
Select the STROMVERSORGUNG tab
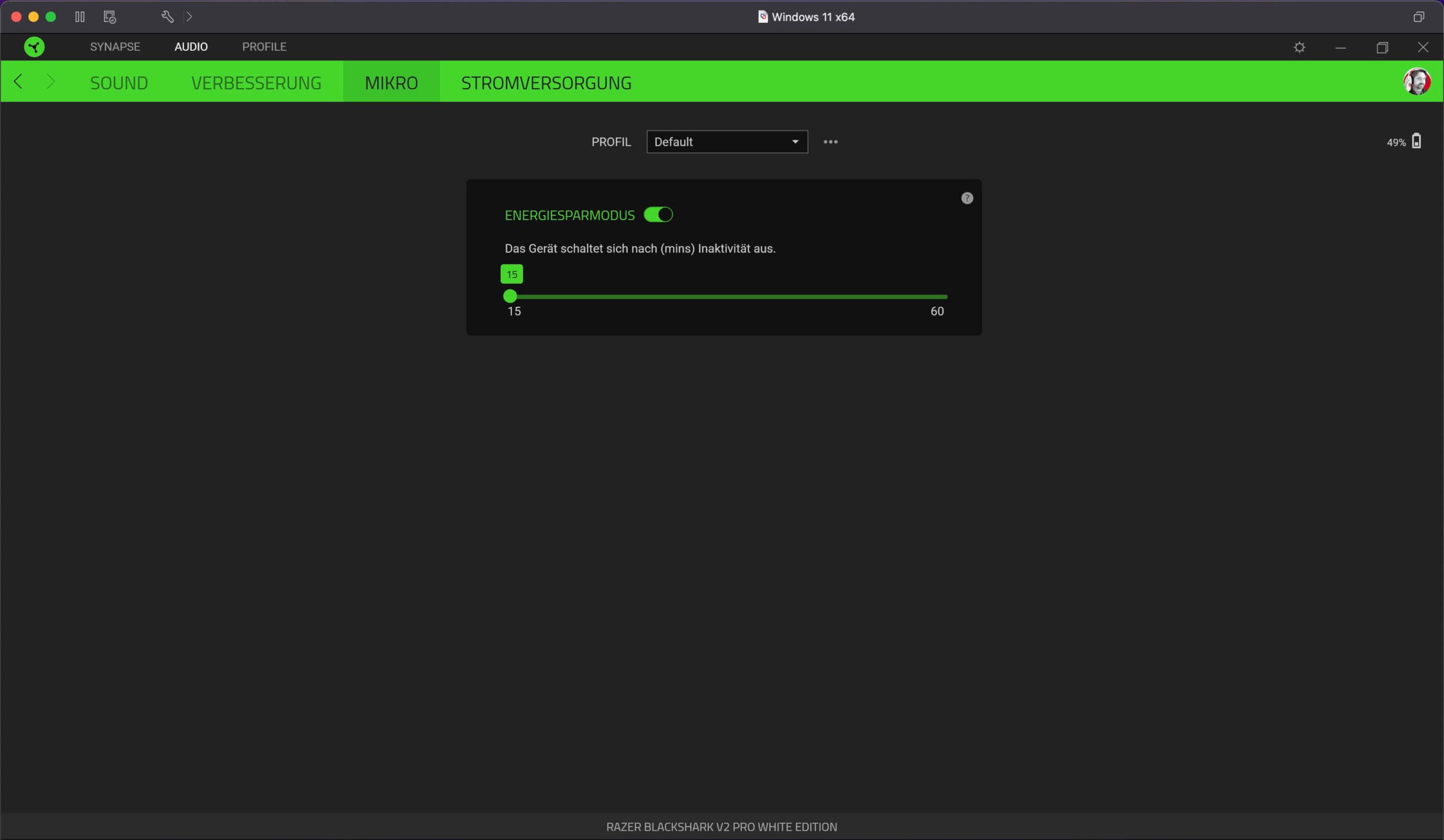546,83
